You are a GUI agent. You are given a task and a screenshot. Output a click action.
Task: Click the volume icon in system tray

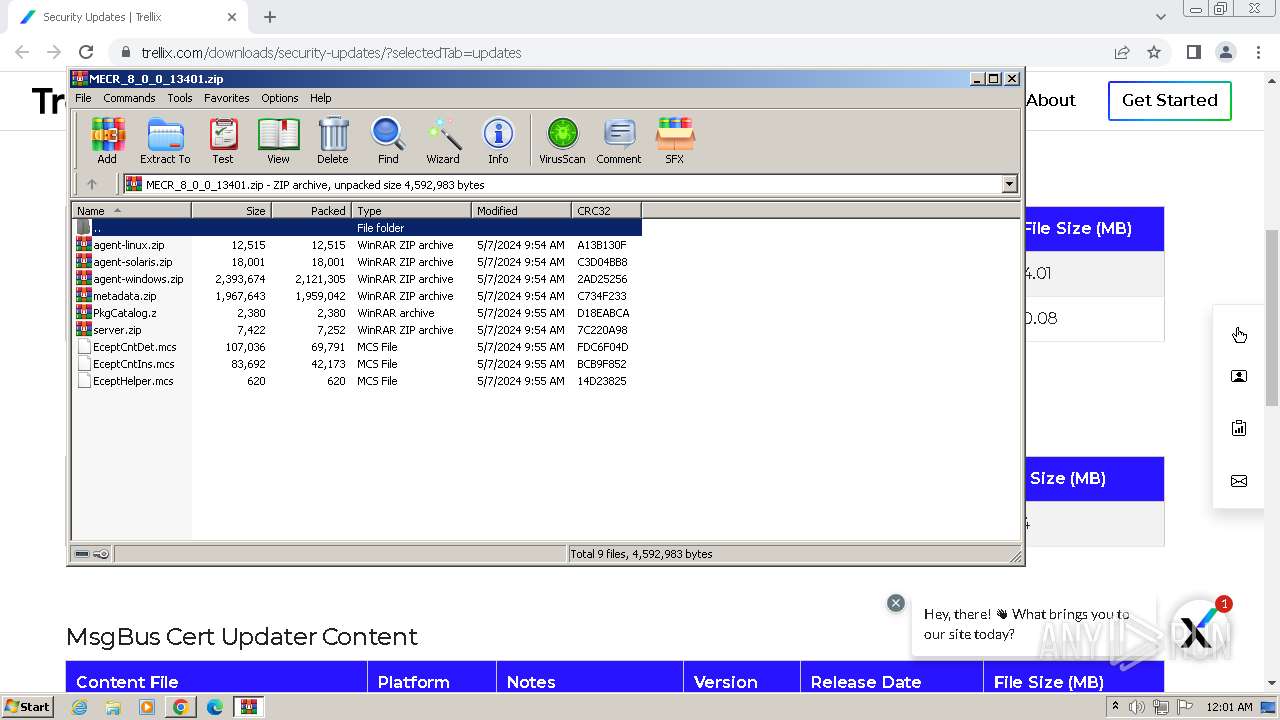1137,707
